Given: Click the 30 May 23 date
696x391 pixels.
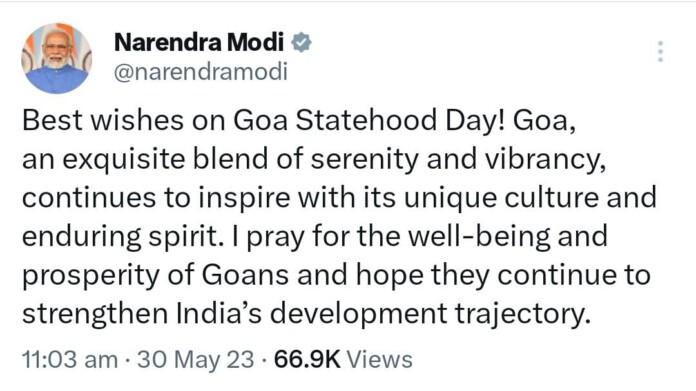Looking at the screenshot, I should [x=196, y=359].
